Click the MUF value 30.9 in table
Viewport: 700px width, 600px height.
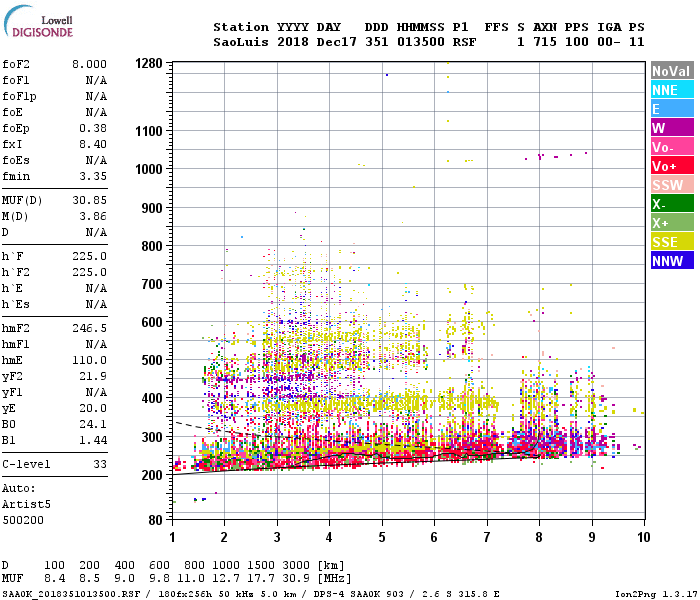(296, 579)
